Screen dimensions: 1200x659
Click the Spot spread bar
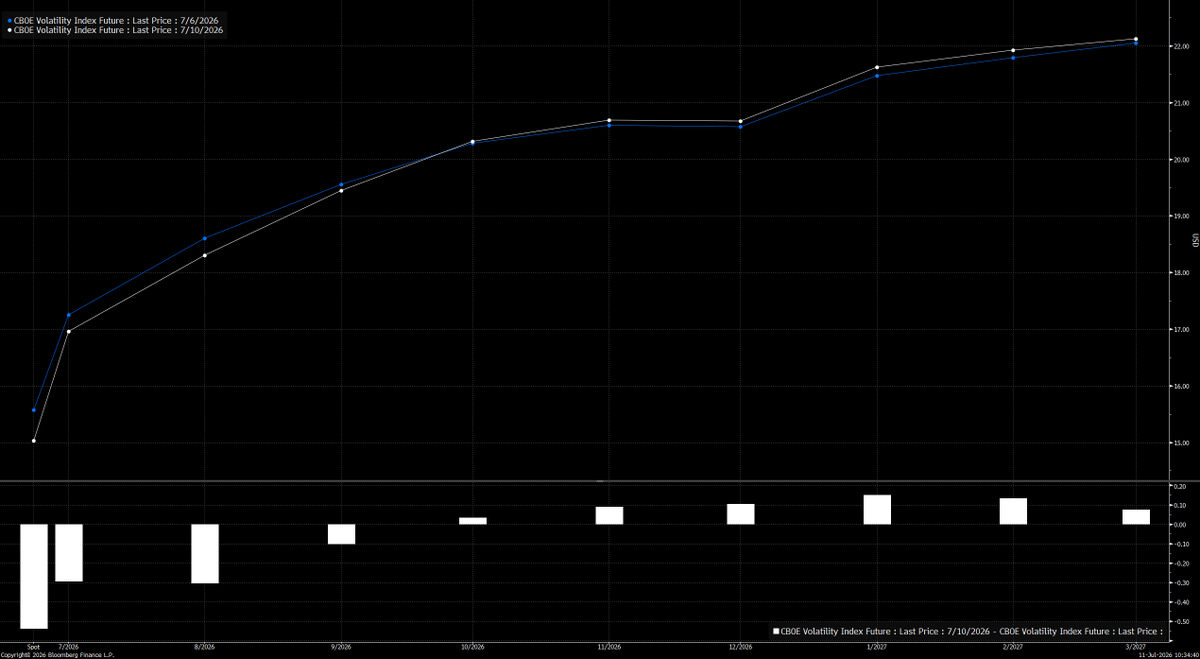(34, 576)
